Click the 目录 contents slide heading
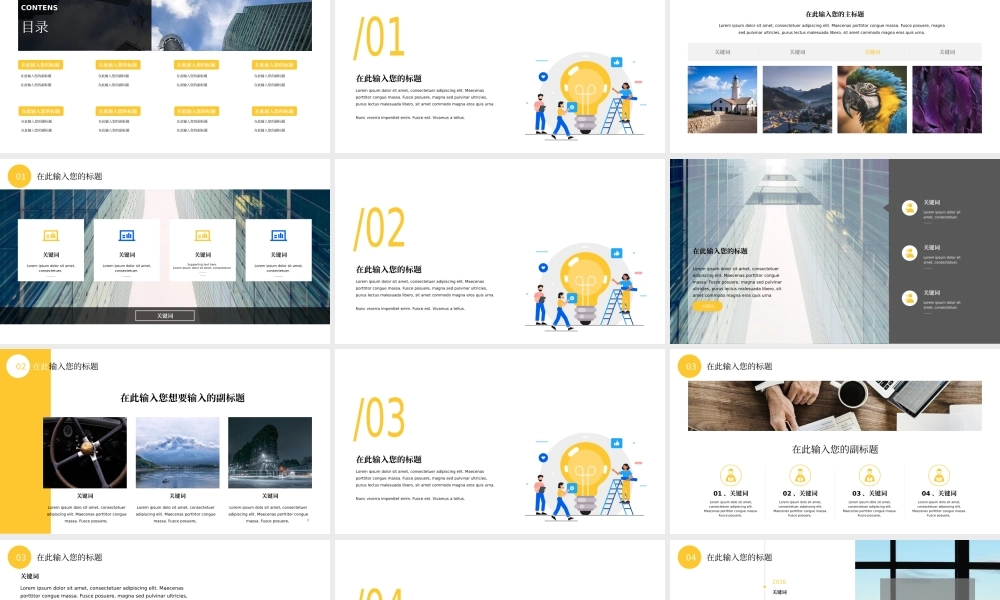 (x=35, y=27)
